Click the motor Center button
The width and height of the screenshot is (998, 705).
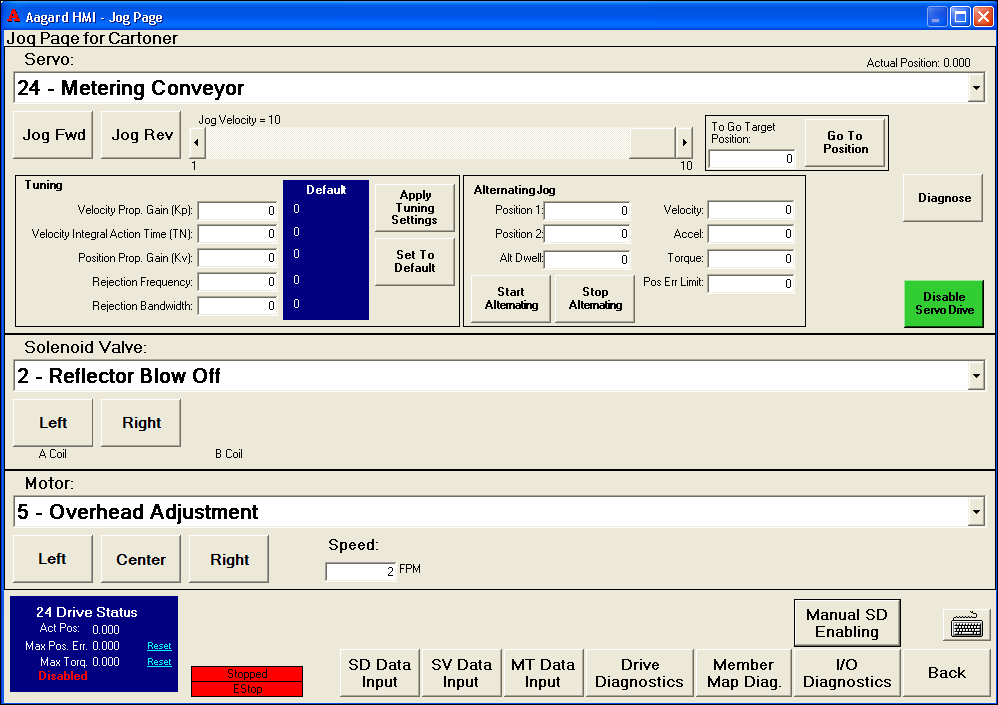coord(141,559)
